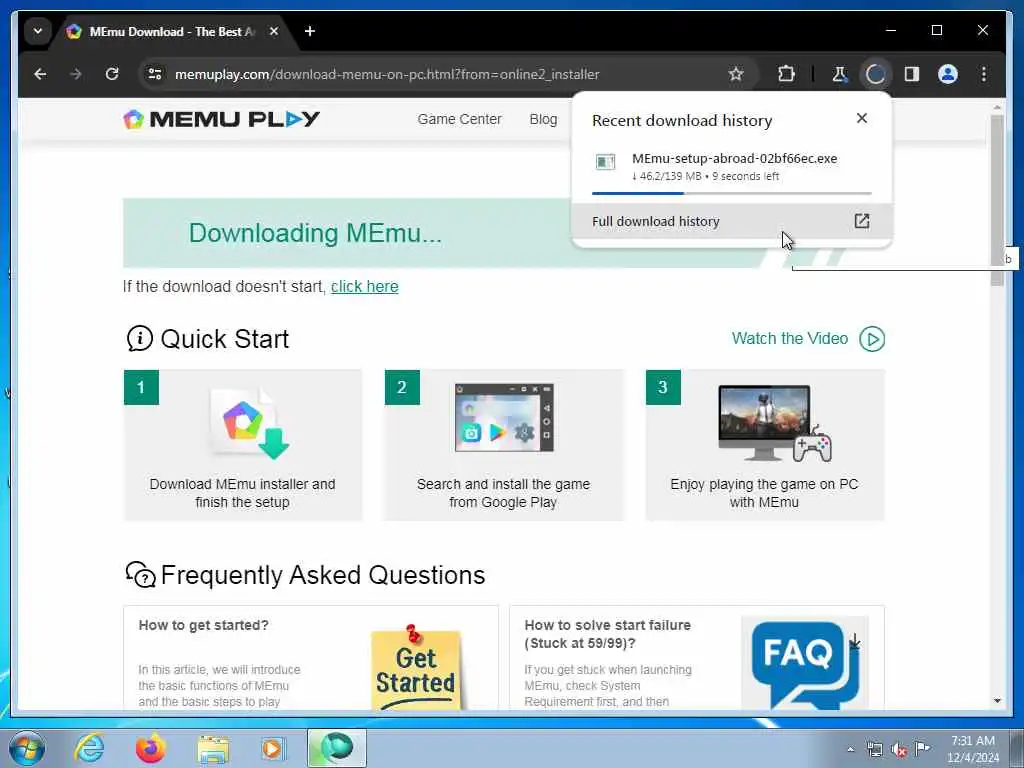The width and height of the screenshot is (1024, 768).
Task: Click the step 1 installer download image
Action: click(x=249, y=424)
